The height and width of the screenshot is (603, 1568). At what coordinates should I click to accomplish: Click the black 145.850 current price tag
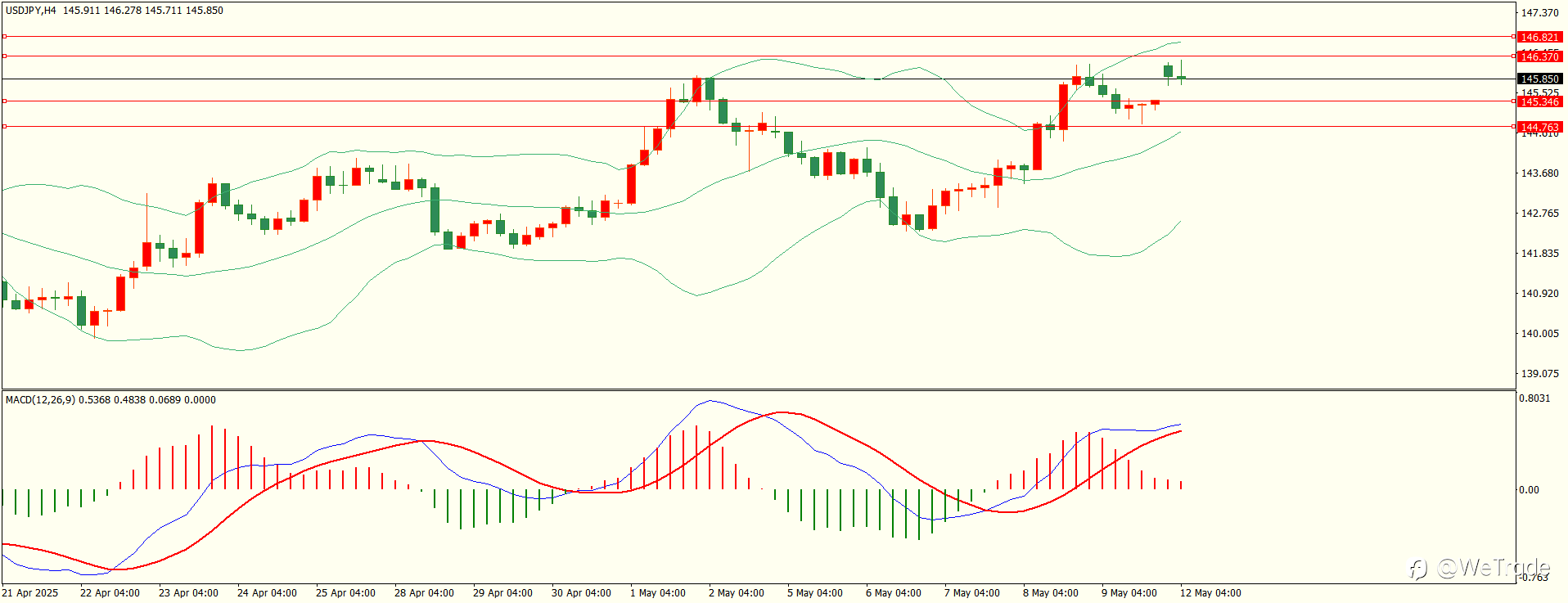(x=1539, y=79)
